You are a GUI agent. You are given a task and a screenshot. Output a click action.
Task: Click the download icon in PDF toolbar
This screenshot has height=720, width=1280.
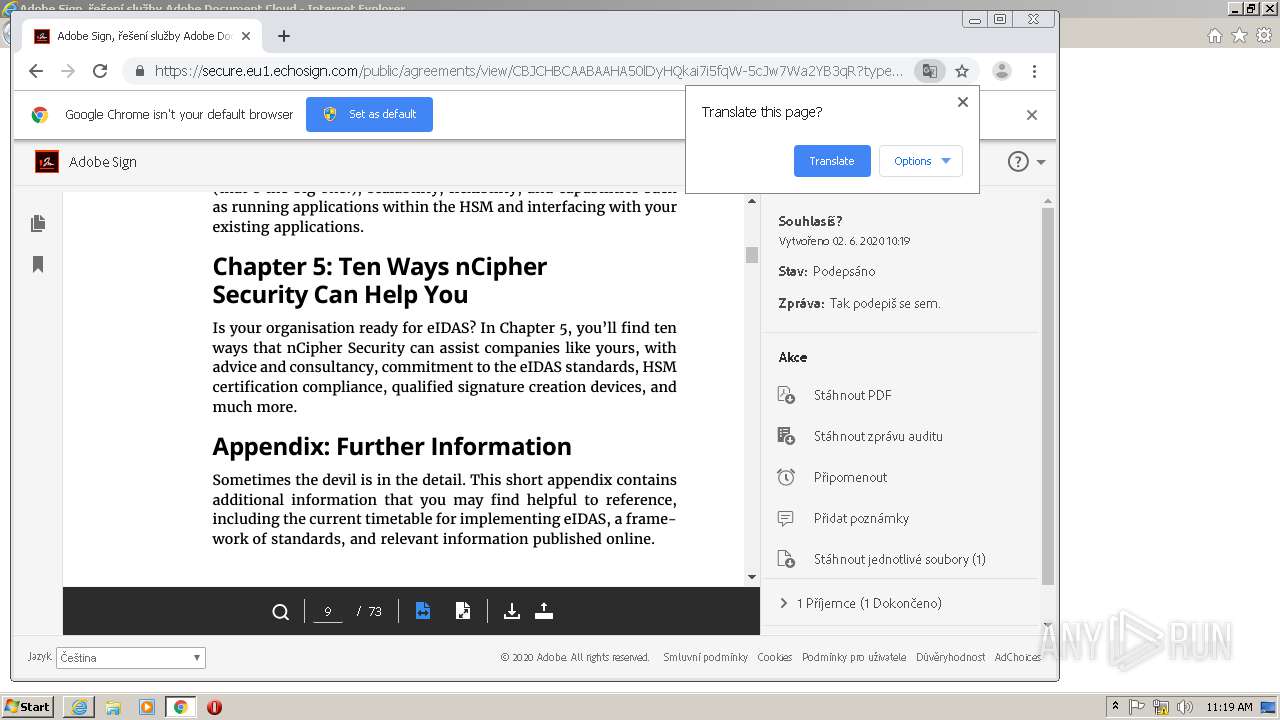tap(512, 611)
